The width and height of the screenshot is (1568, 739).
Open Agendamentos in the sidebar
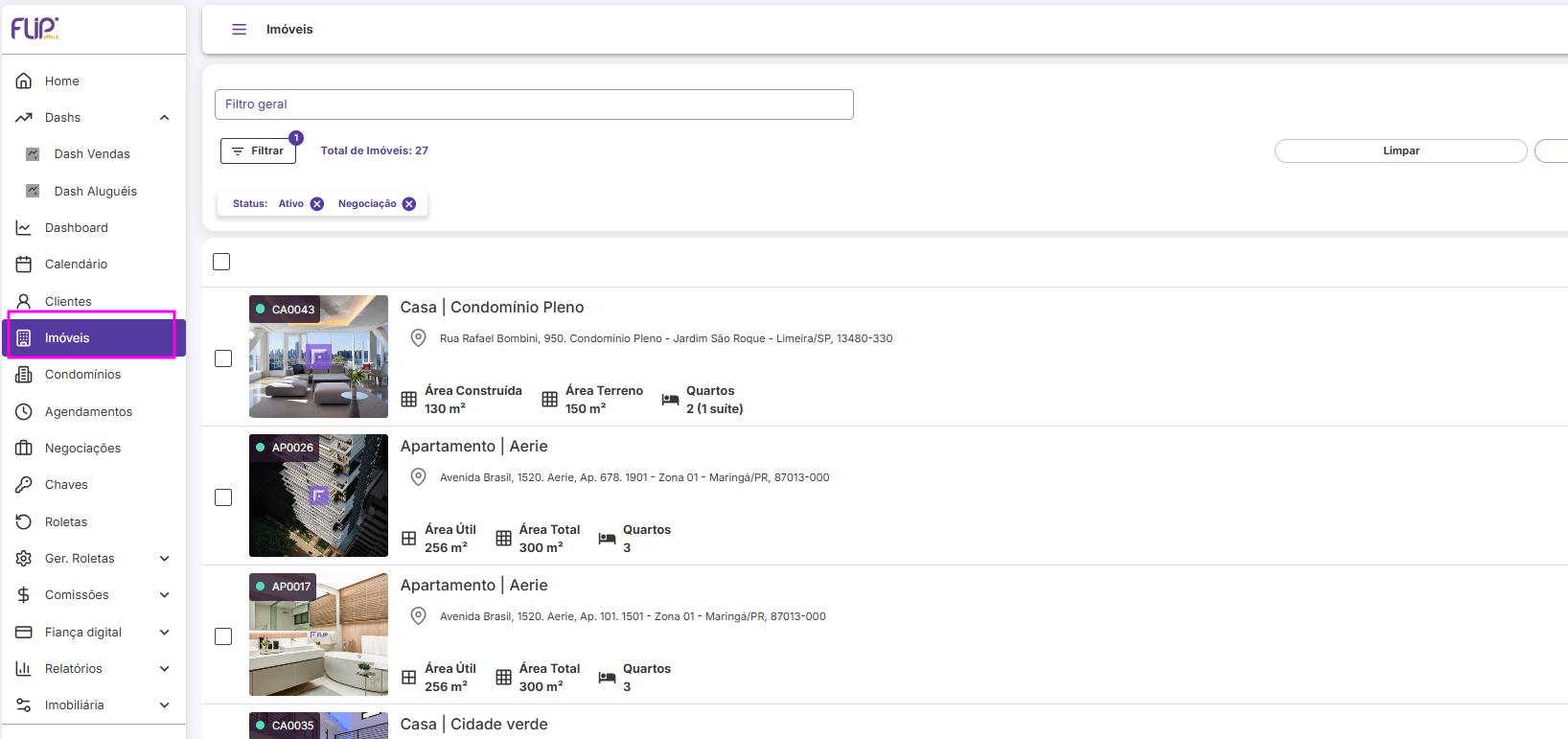click(x=93, y=412)
